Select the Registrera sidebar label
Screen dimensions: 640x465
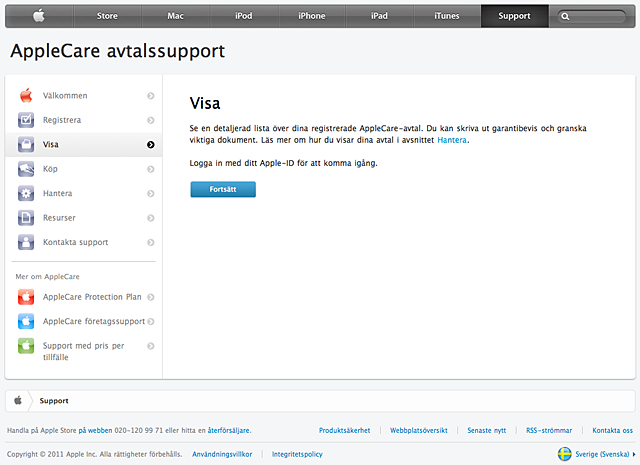[62, 120]
